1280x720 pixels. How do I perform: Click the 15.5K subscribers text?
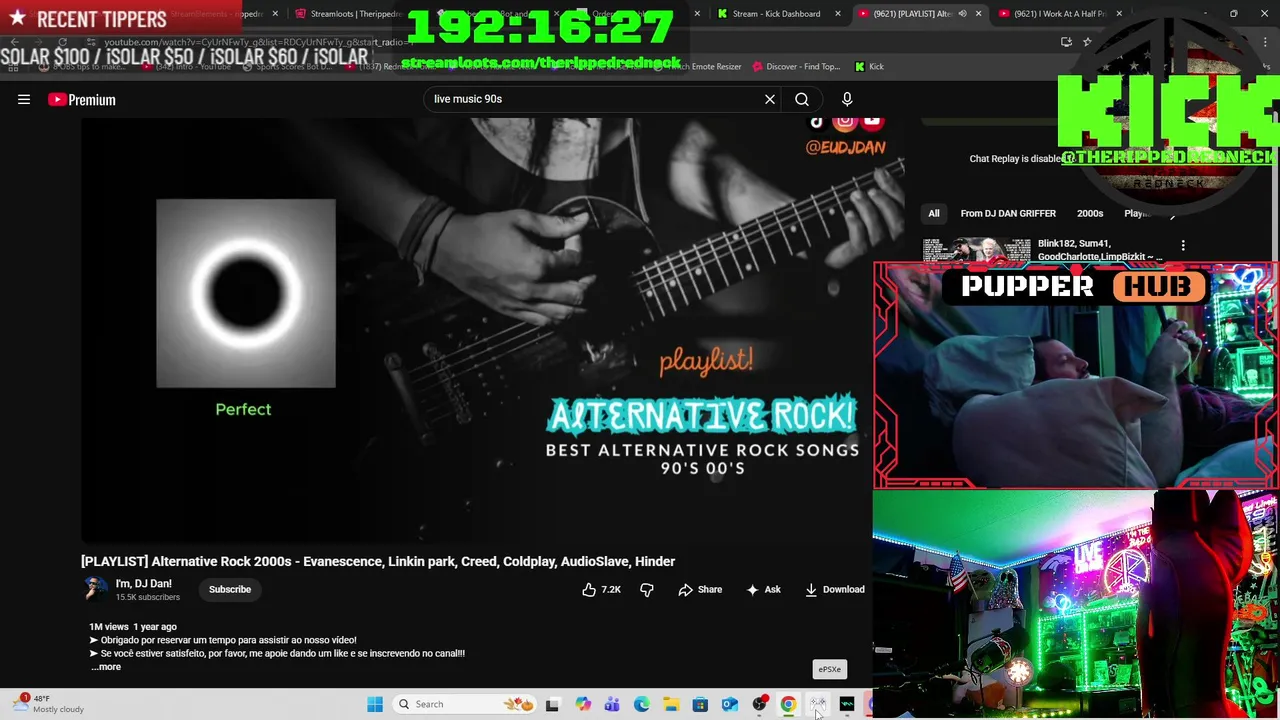(x=147, y=597)
